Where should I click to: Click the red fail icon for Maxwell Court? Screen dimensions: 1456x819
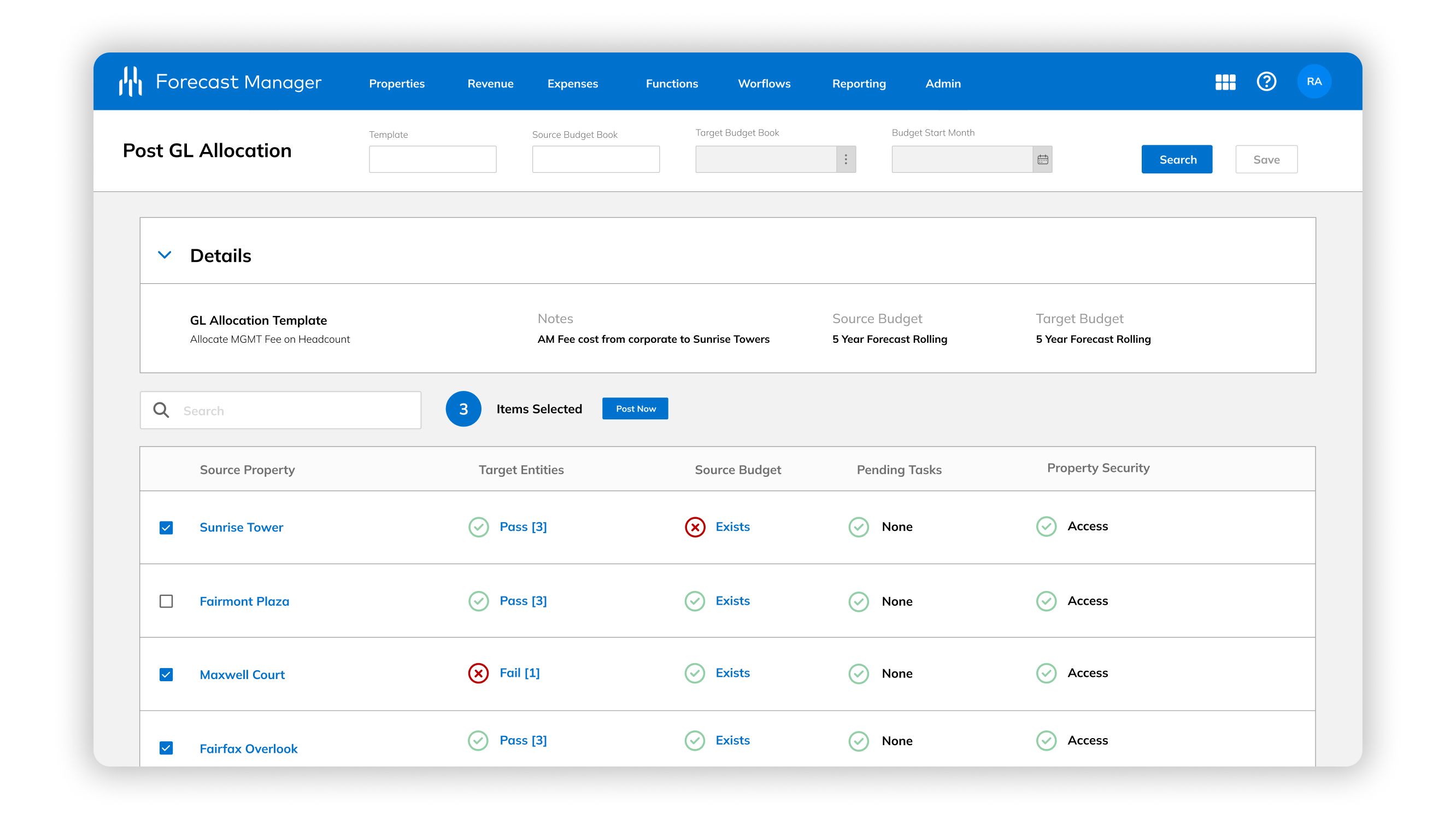point(478,673)
